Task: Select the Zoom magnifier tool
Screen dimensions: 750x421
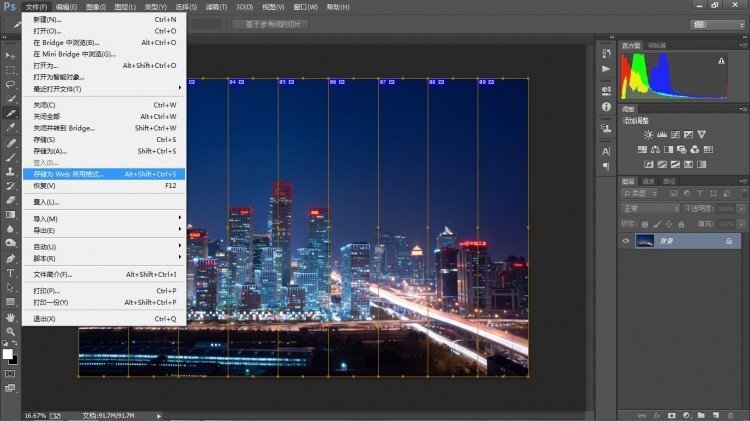Action: [x=10, y=330]
